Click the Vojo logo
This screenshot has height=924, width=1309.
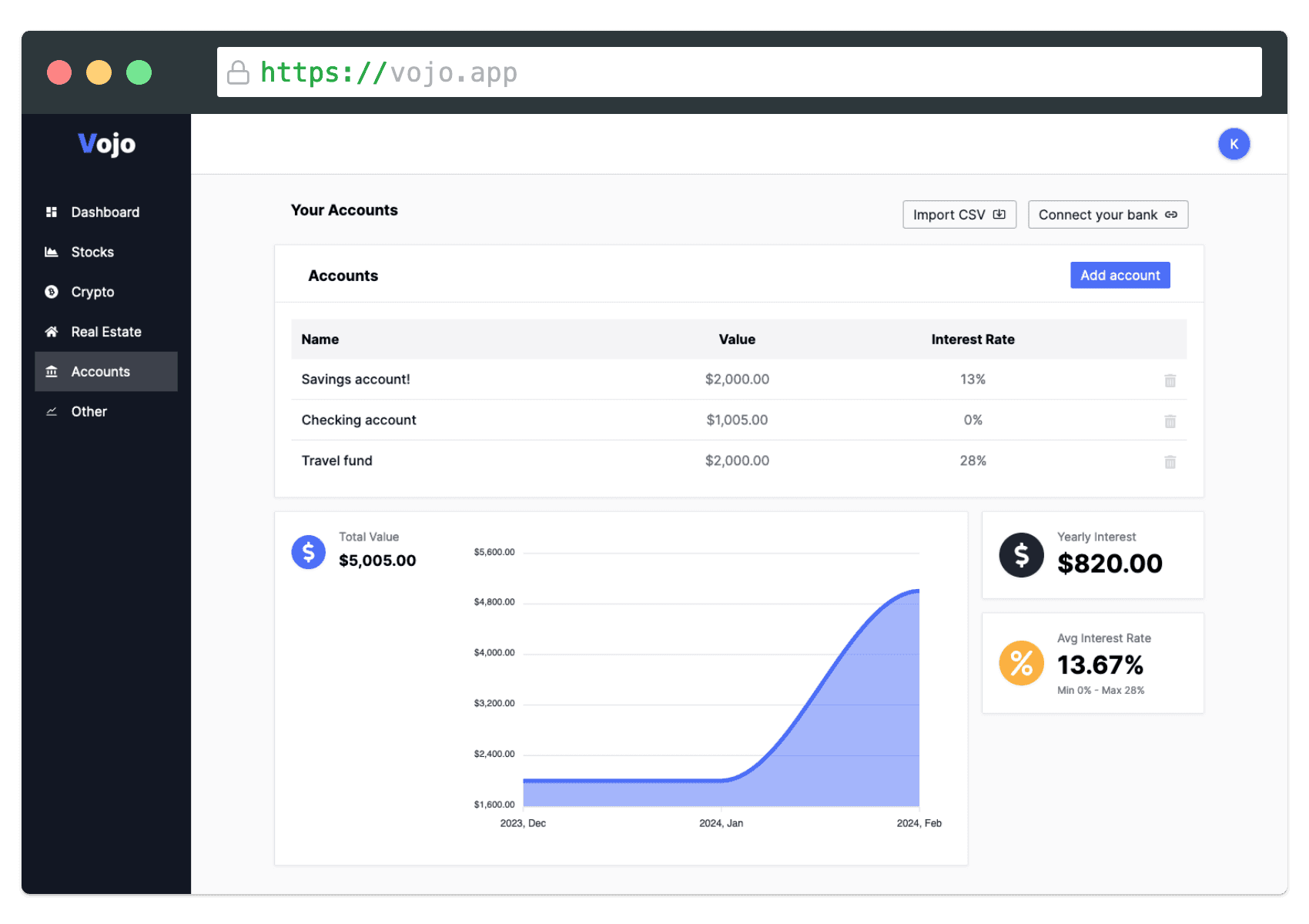click(106, 144)
